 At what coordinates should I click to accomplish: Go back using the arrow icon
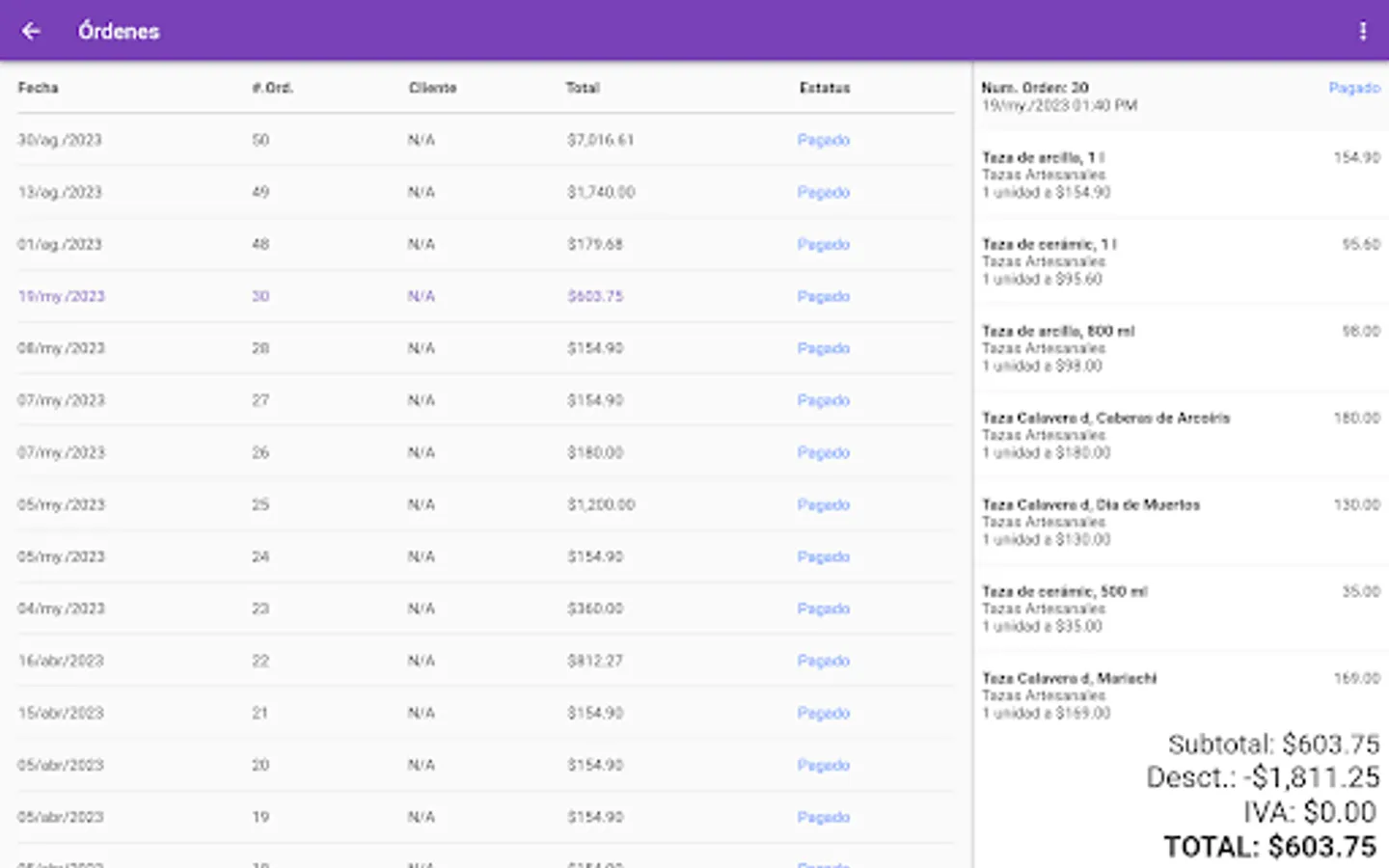31,31
